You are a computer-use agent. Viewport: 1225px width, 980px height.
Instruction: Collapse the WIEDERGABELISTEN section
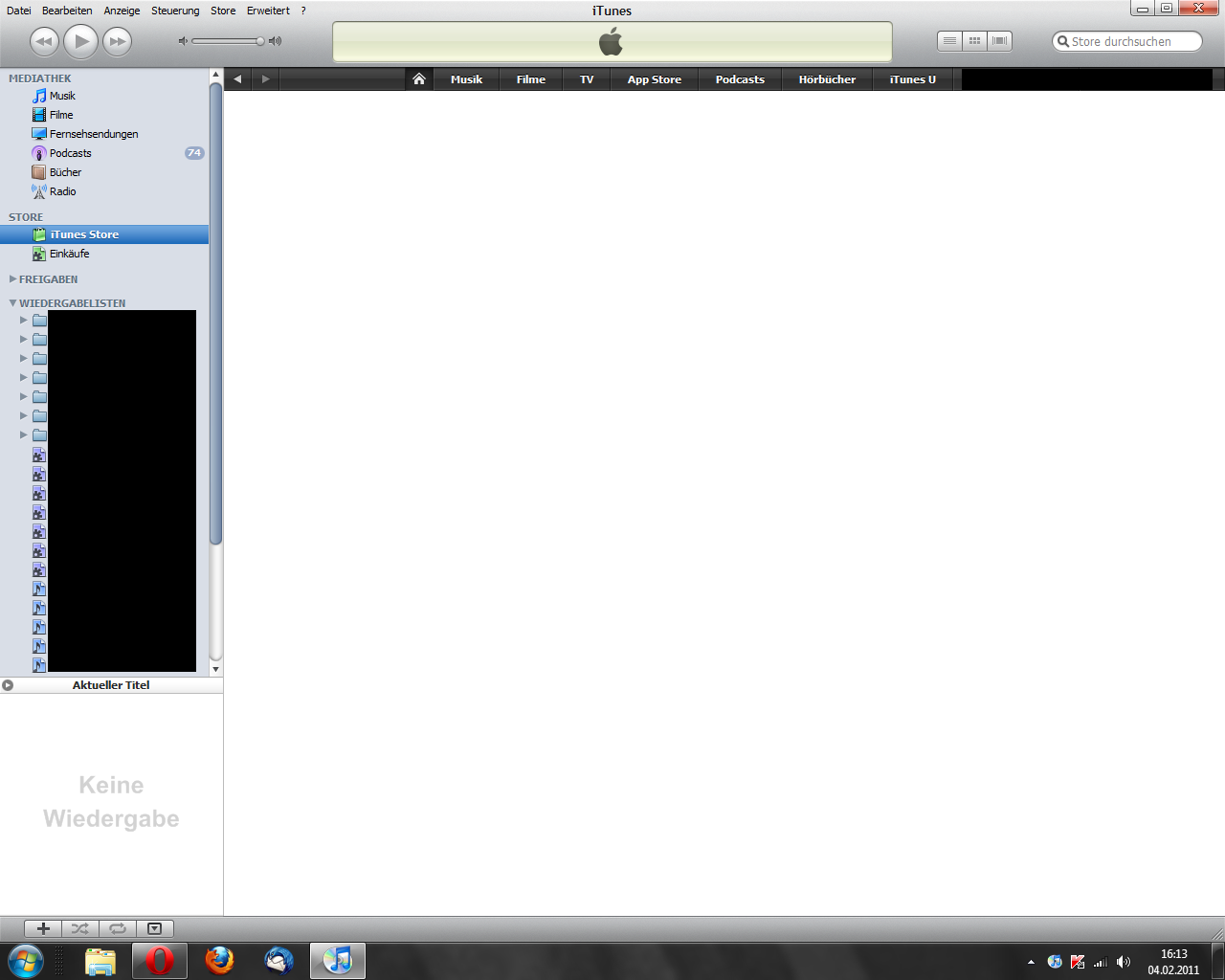click(x=12, y=303)
